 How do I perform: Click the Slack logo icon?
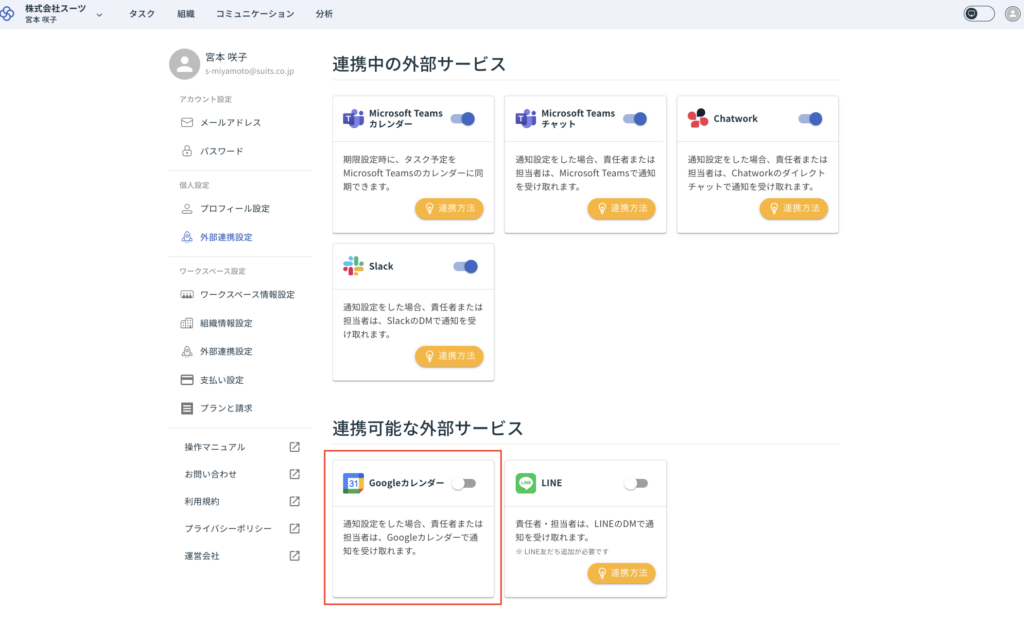point(353,266)
